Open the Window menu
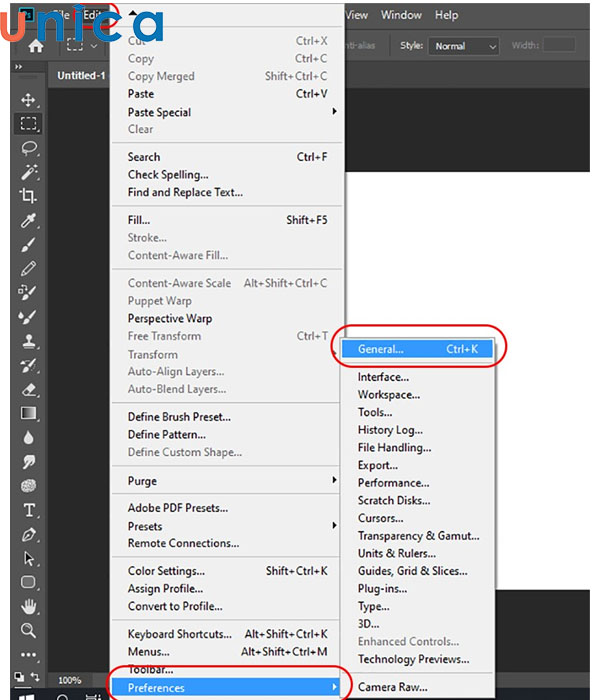The image size is (600, 700). pyautogui.click(x=401, y=15)
